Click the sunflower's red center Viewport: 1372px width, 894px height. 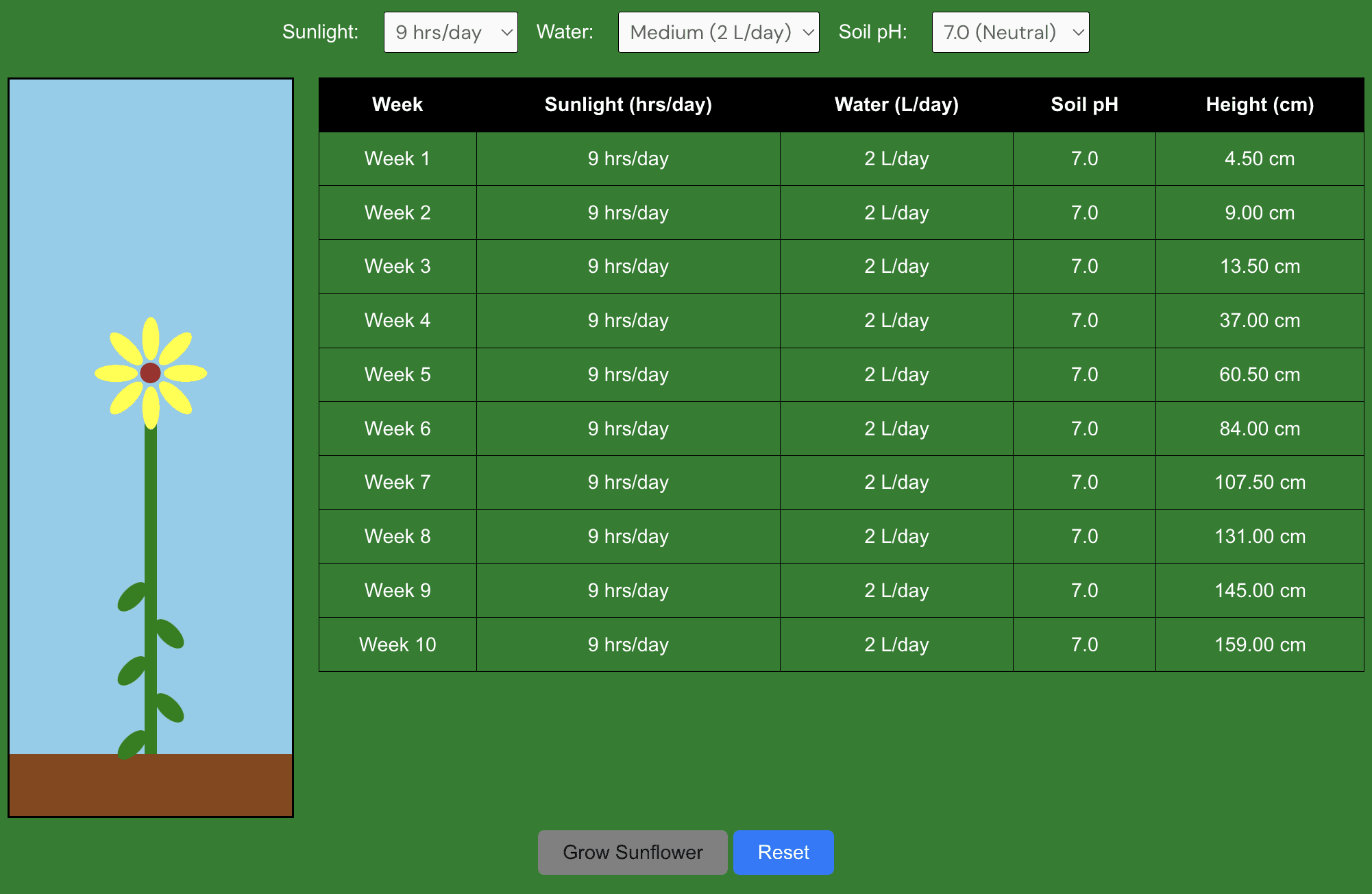click(x=150, y=373)
